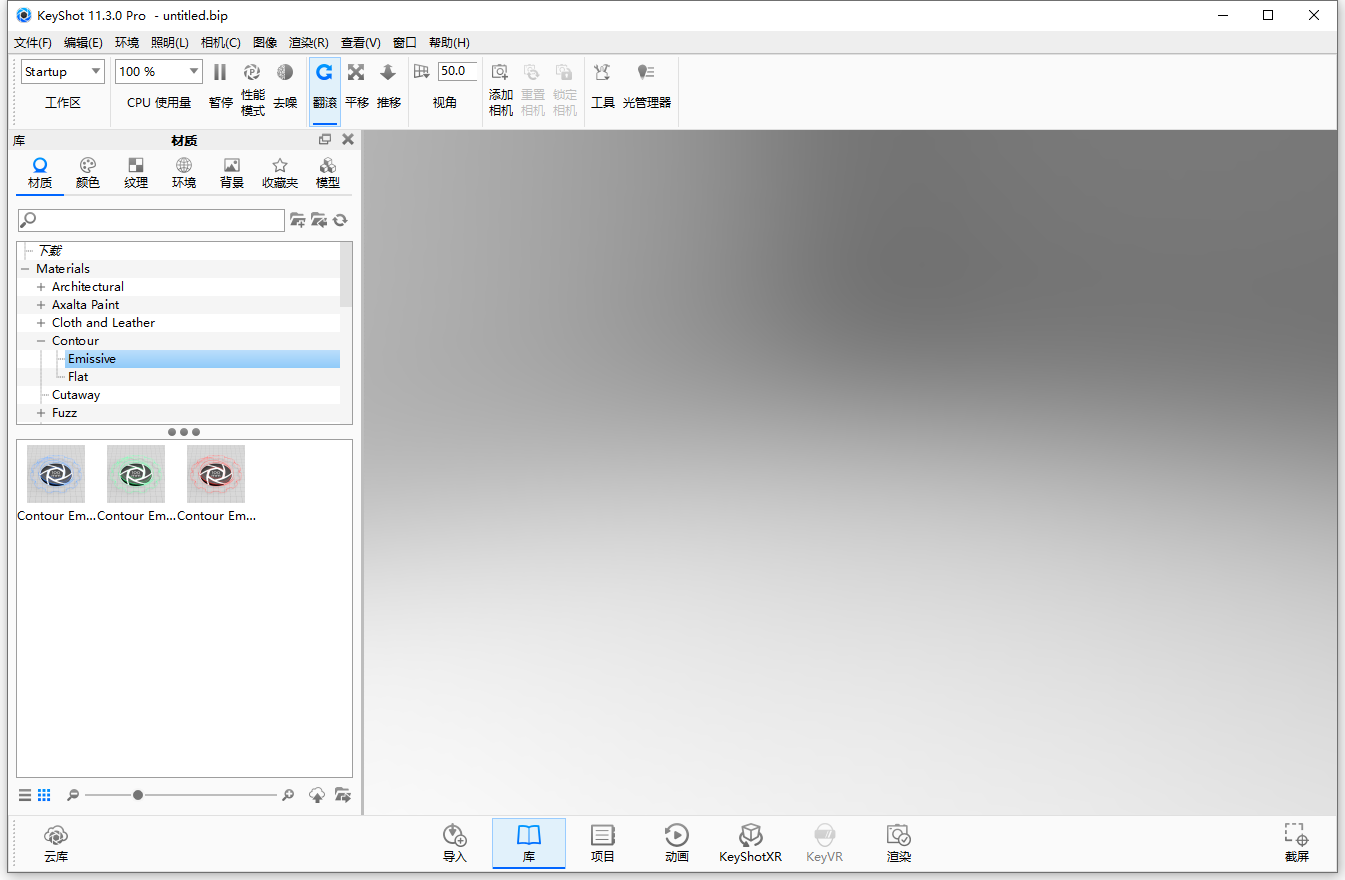Open the Import dialog

pyautogui.click(x=455, y=843)
